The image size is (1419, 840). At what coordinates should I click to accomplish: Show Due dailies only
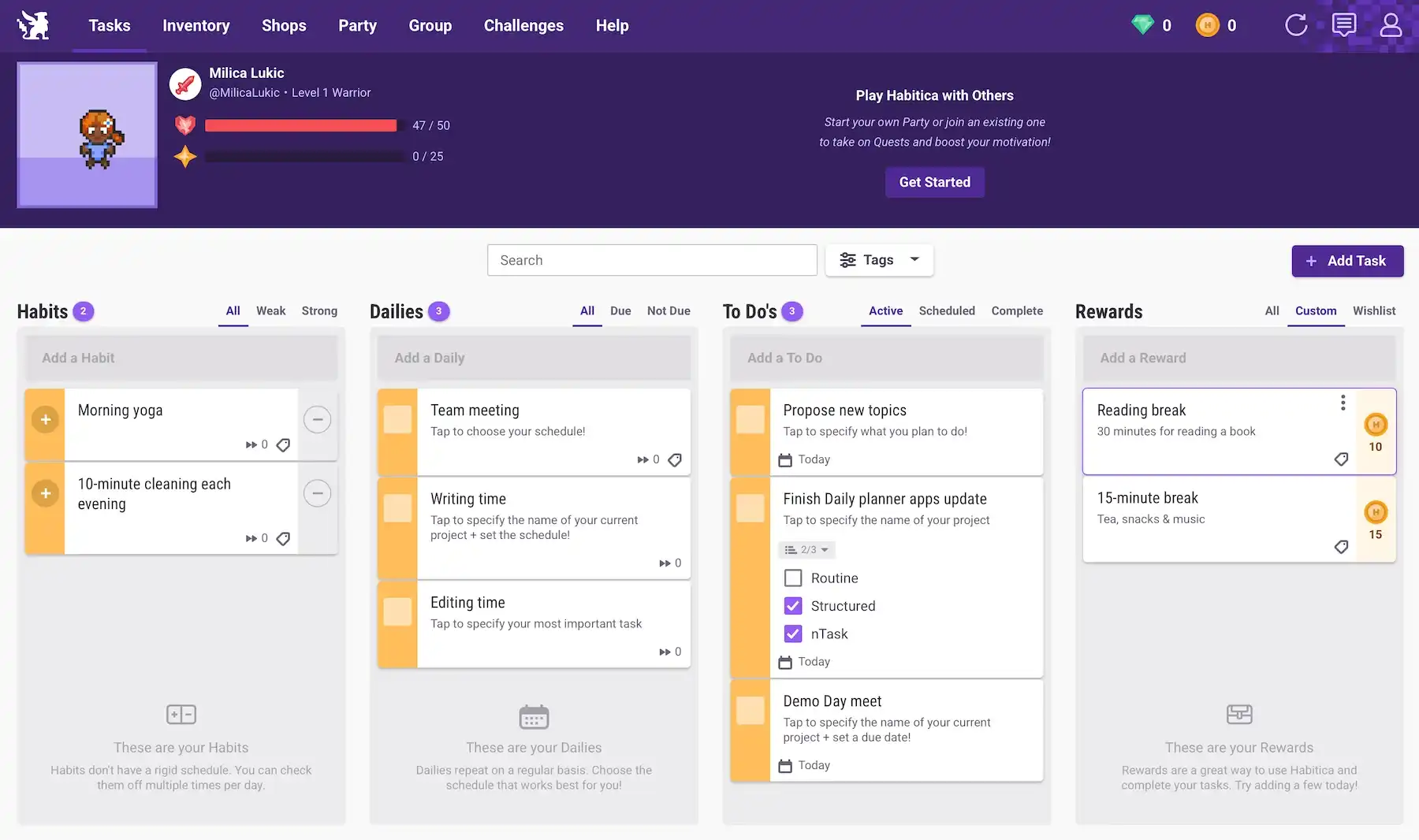point(620,311)
